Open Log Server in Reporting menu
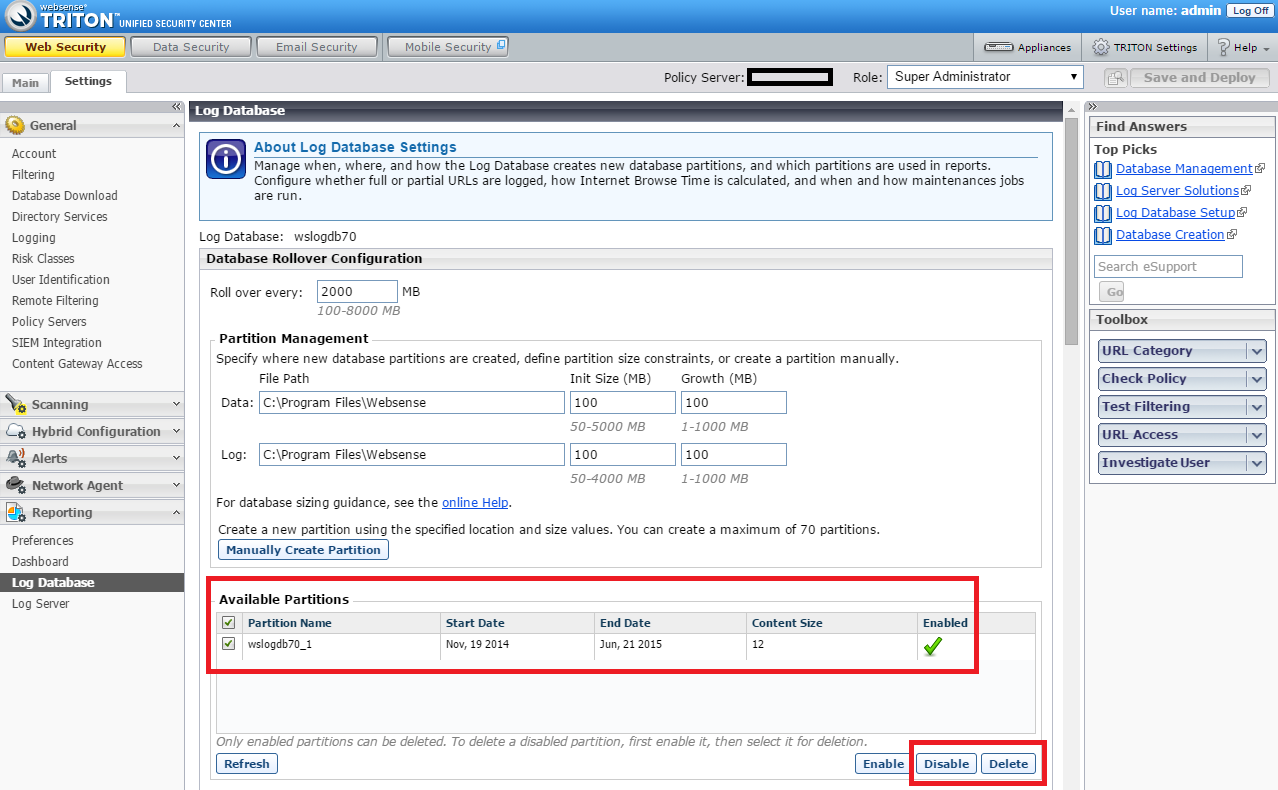Viewport: 1278px width, 790px height. (x=40, y=604)
